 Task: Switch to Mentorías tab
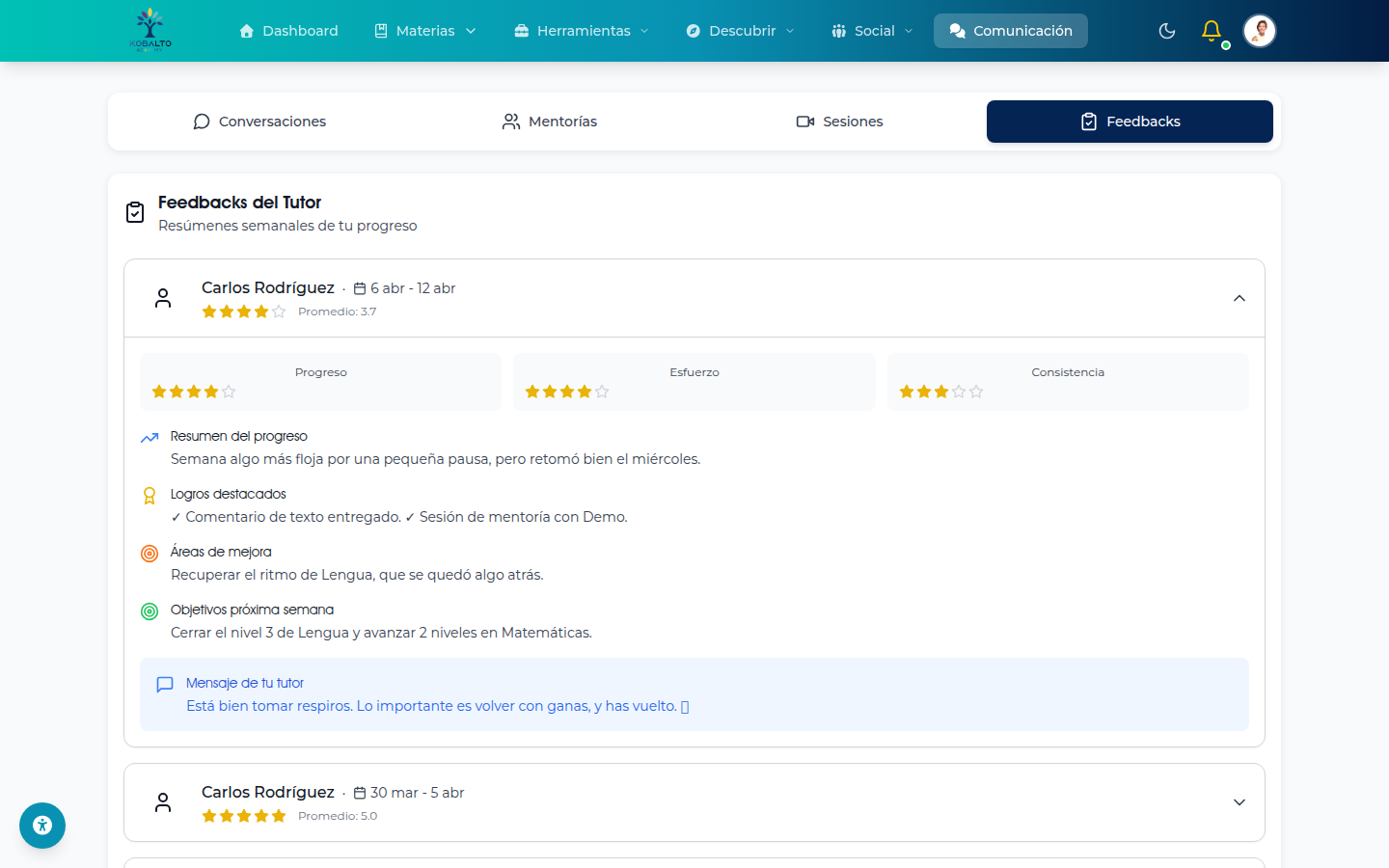tap(550, 122)
